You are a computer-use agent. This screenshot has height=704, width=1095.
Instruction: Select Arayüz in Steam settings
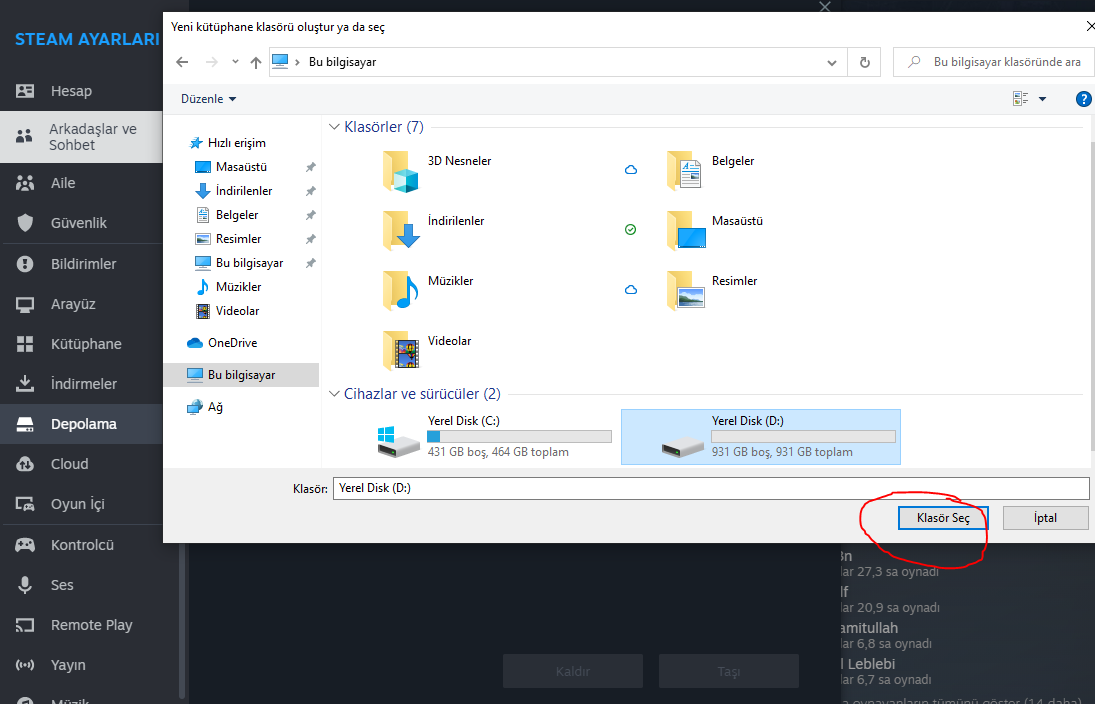tap(81, 304)
